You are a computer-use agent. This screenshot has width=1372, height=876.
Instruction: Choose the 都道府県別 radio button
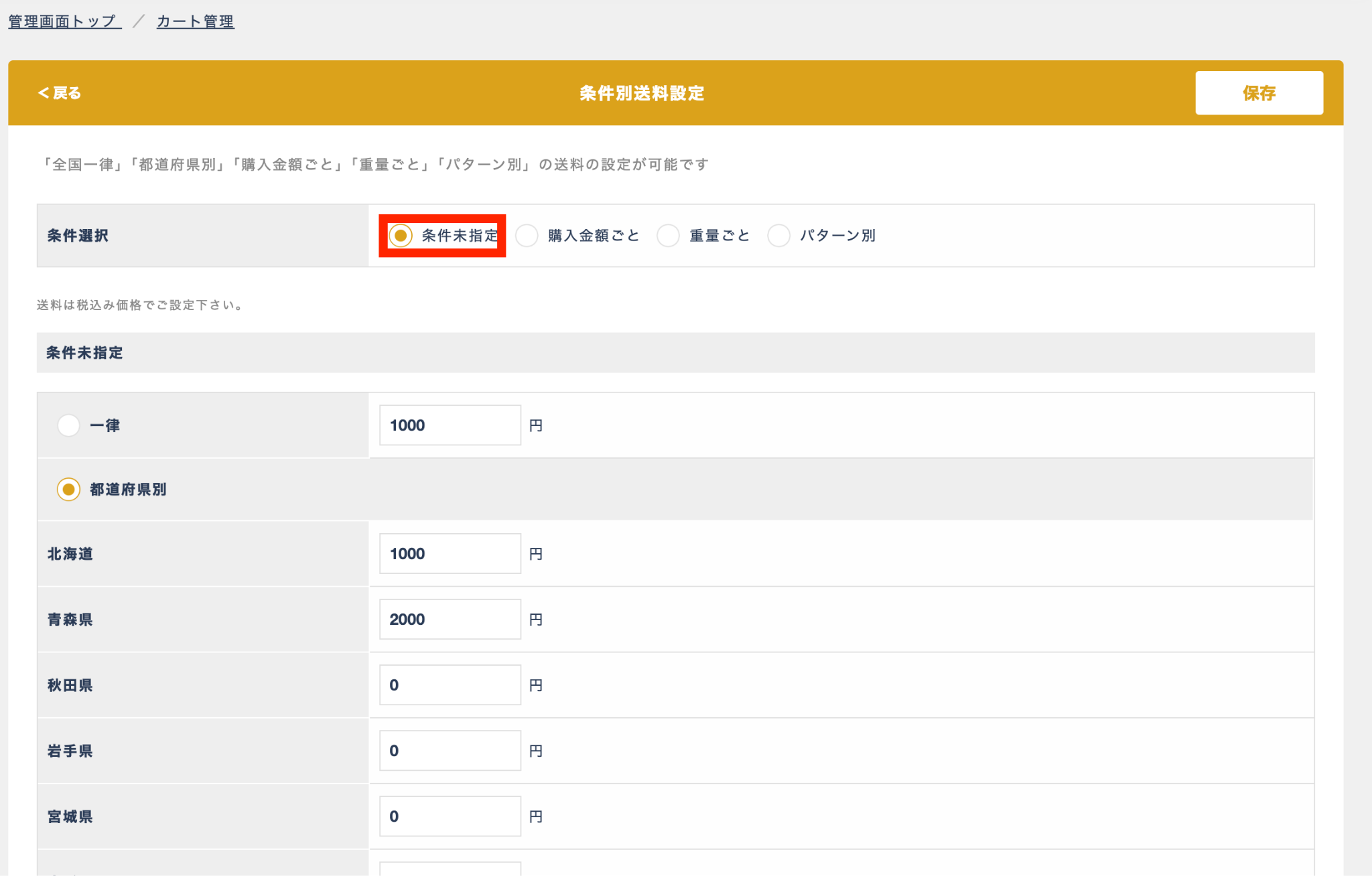pos(68,490)
